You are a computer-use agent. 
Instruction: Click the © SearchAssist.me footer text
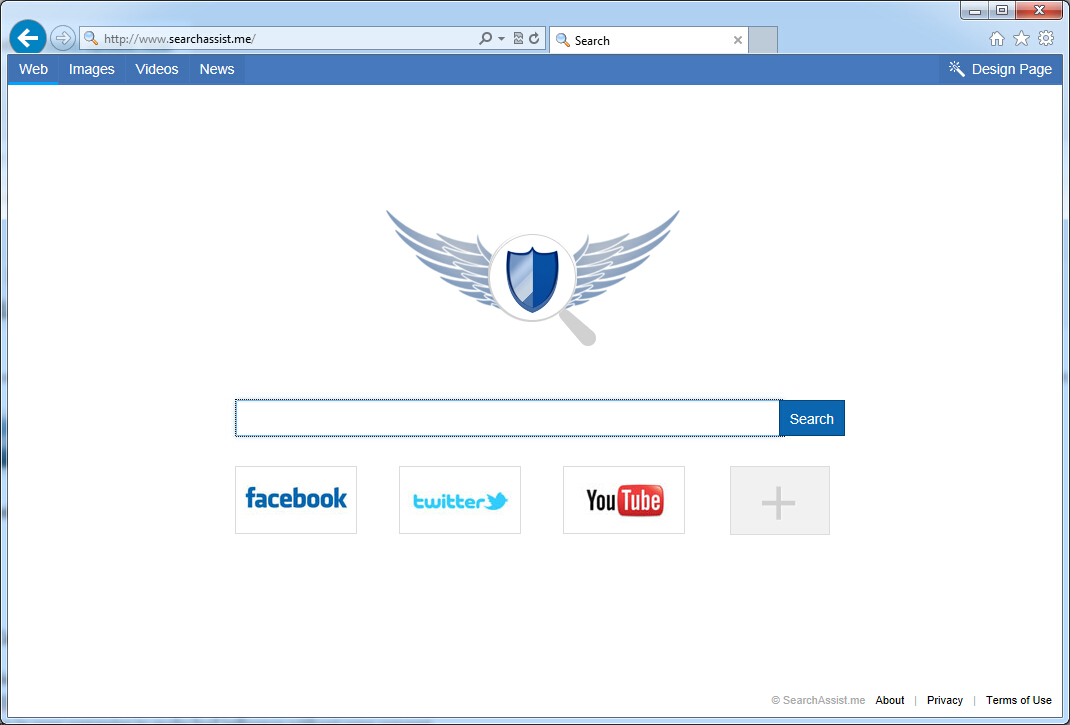click(818, 700)
